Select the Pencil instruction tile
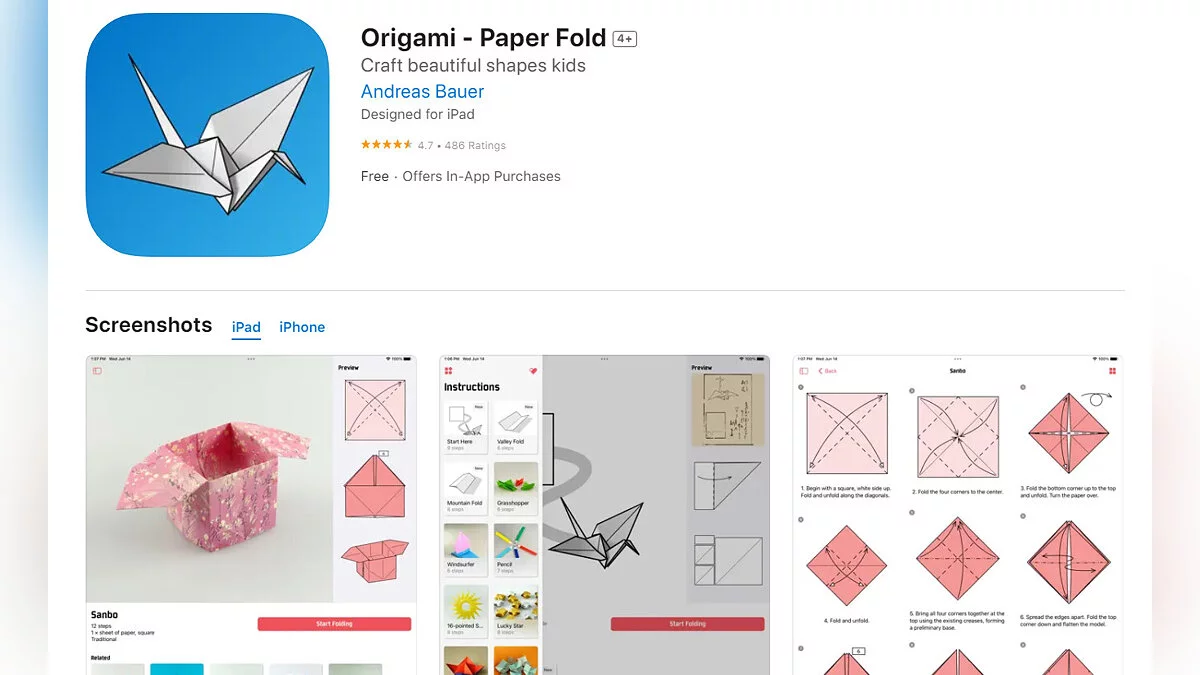Image resolution: width=1200 pixels, height=675 pixels. pos(516,549)
